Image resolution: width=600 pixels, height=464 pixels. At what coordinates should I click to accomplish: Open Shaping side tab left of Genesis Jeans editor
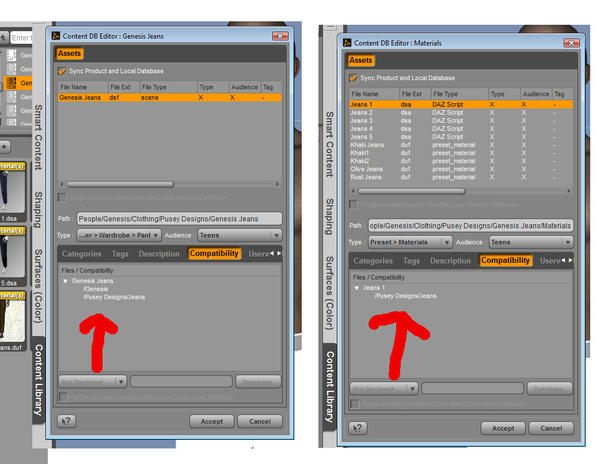(38, 210)
